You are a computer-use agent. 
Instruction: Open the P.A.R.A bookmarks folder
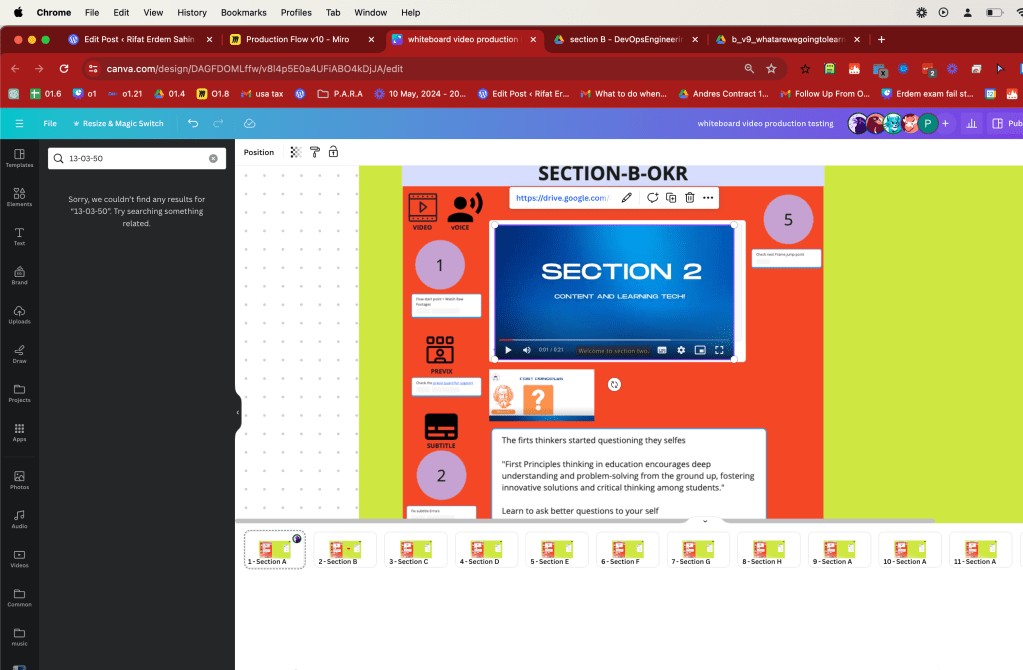tap(340, 94)
